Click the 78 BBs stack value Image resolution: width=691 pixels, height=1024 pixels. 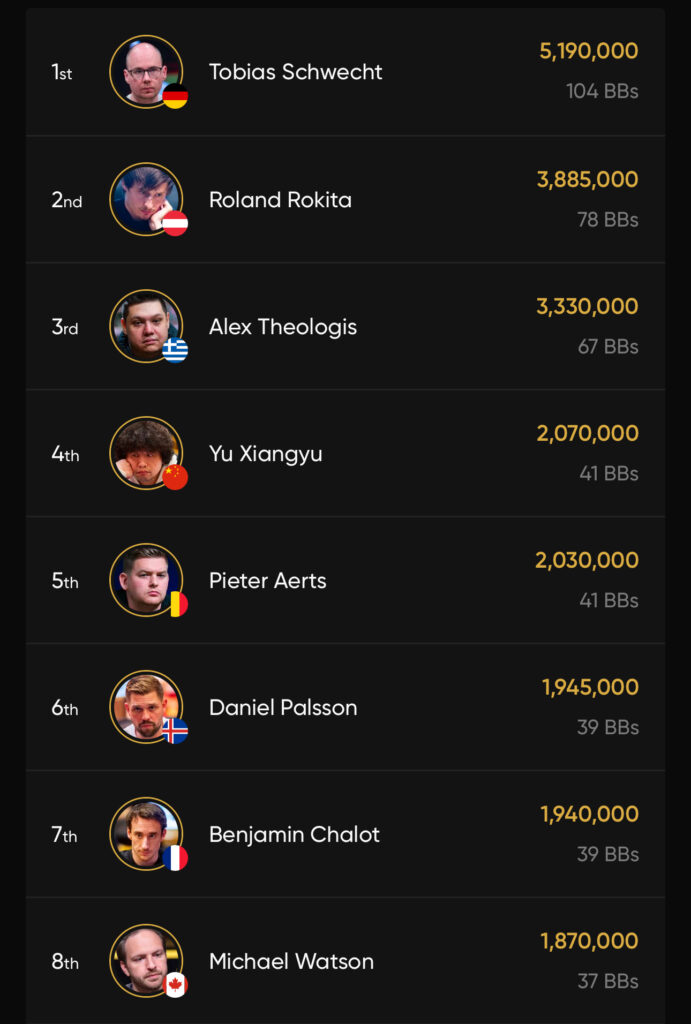tap(607, 219)
